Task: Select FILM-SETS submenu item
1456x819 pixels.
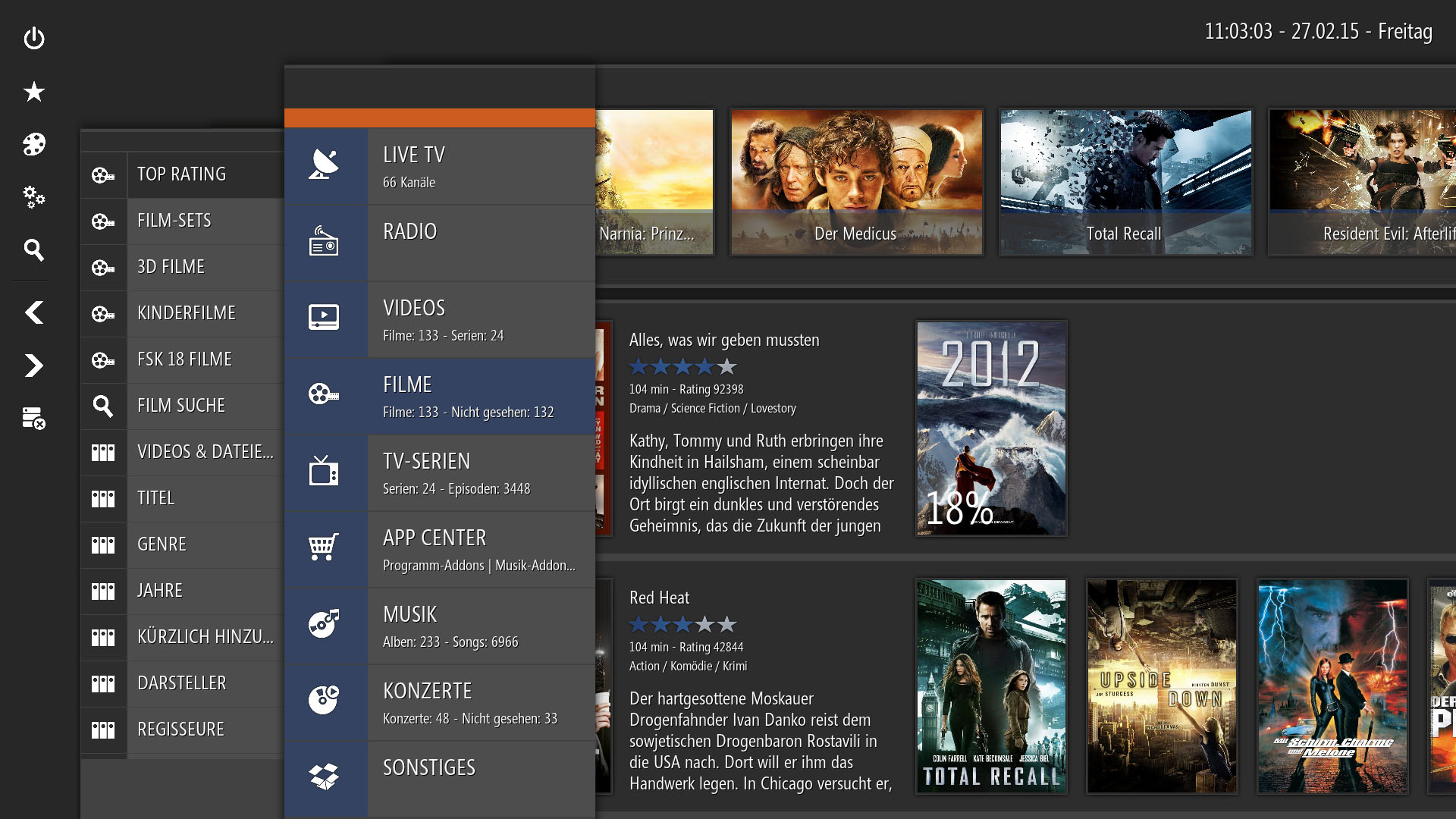Action: tap(182, 221)
